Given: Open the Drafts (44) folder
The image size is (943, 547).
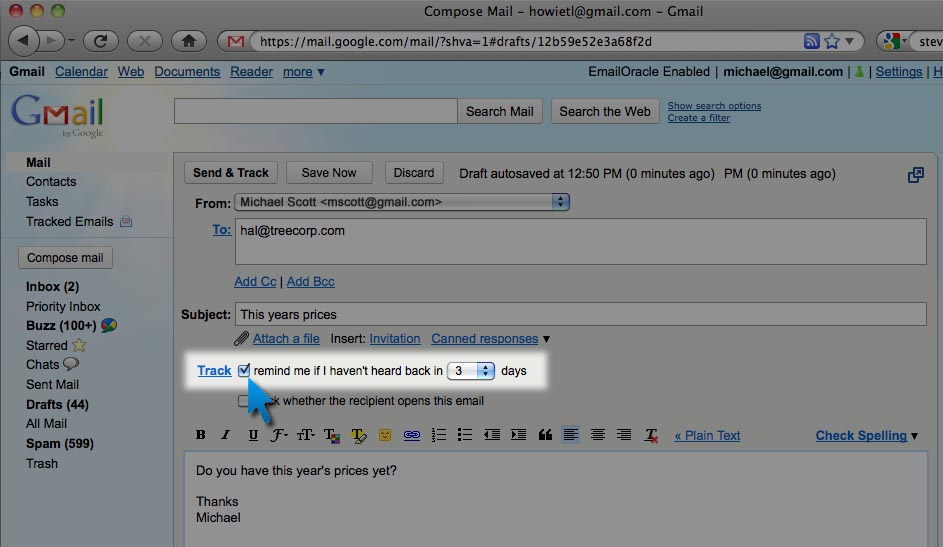Looking at the screenshot, I should click(57, 405).
